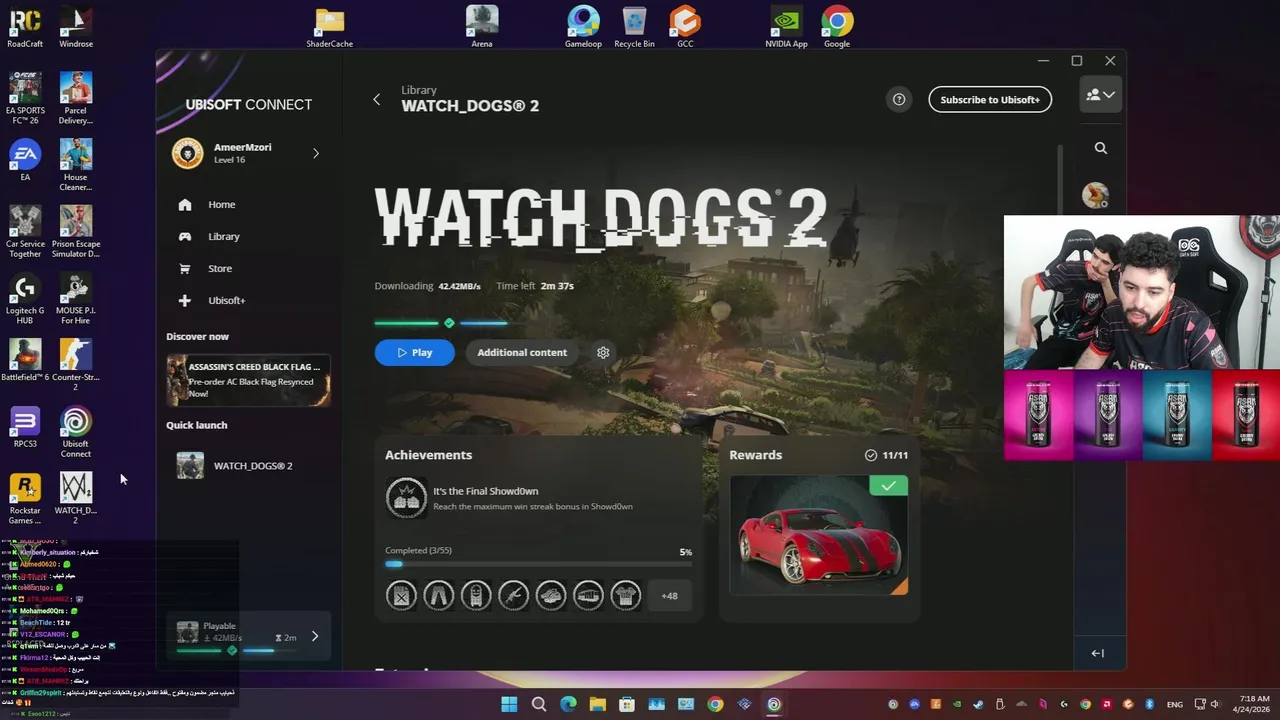Open File Explorer from the taskbar
Screen dimensions: 1280x720
click(597, 704)
